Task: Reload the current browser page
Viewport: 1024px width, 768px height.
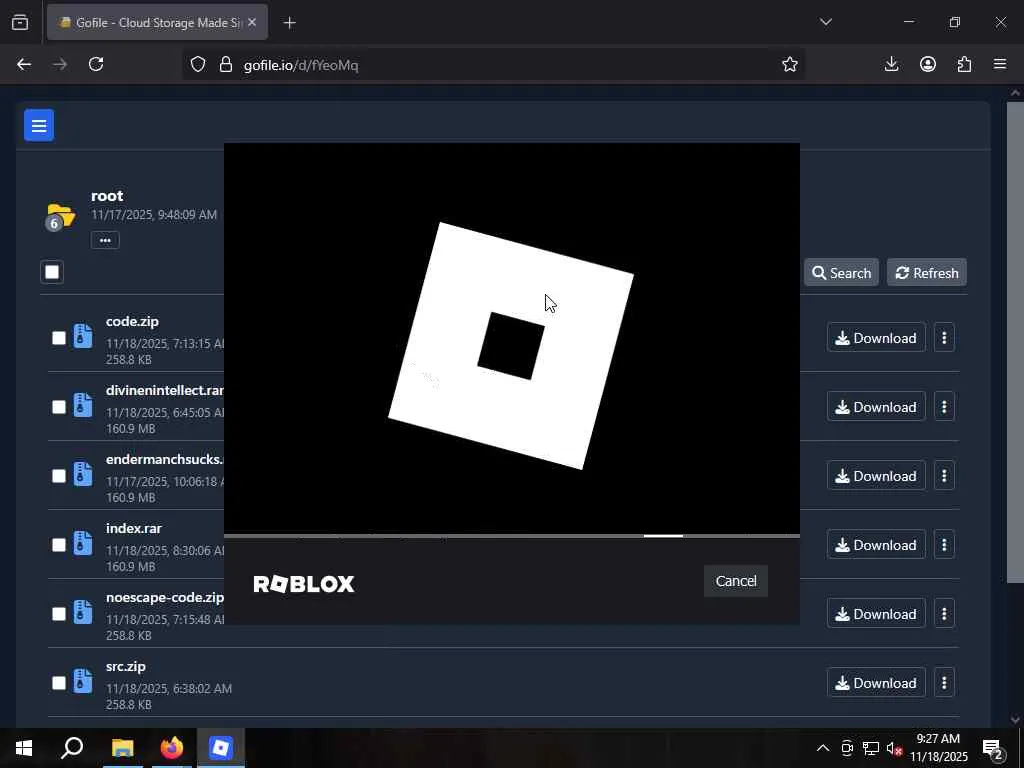Action: pyautogui.click(x=96, y=64)
